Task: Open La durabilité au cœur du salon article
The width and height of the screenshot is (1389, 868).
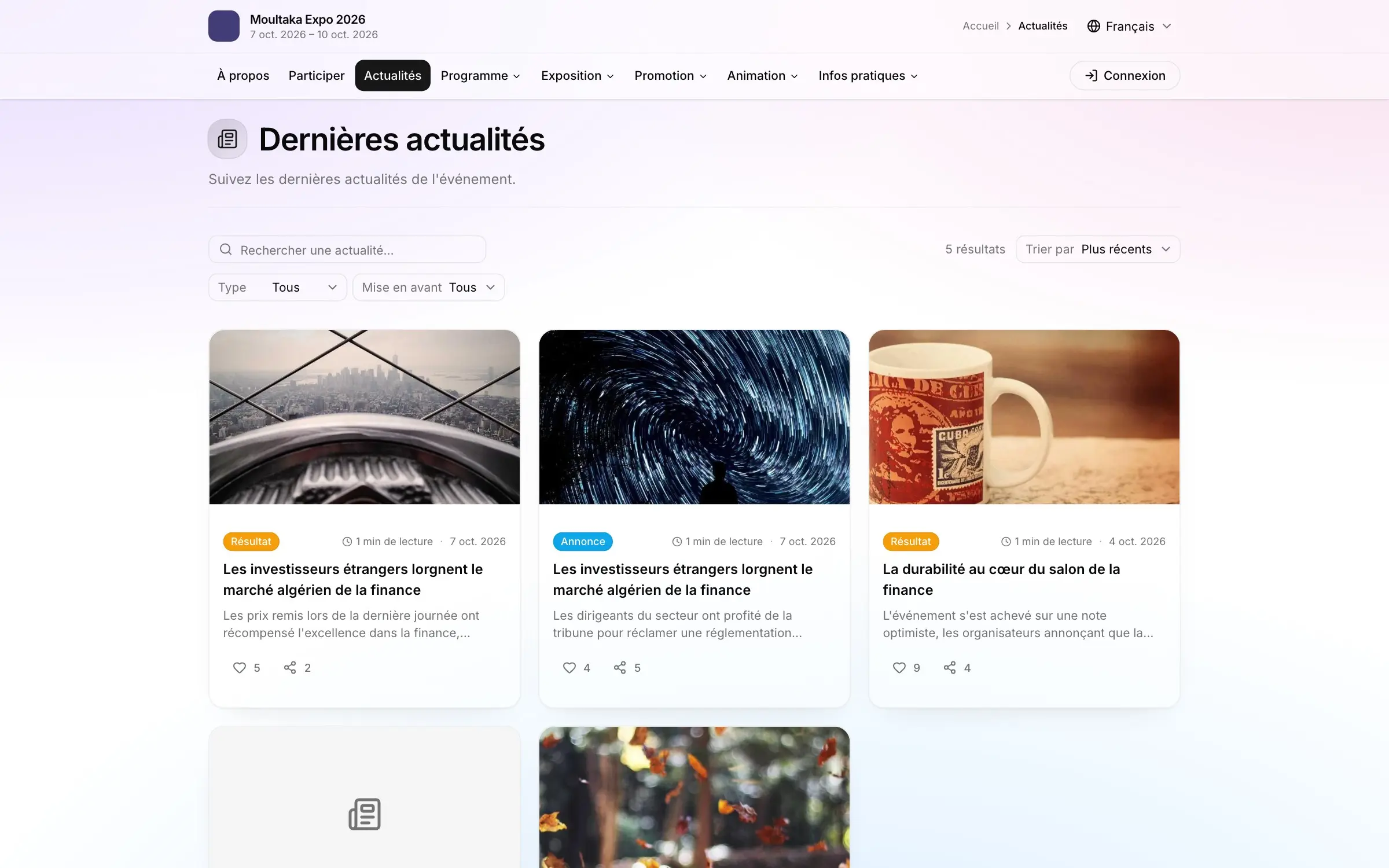Action: (x=1001, y=579)
